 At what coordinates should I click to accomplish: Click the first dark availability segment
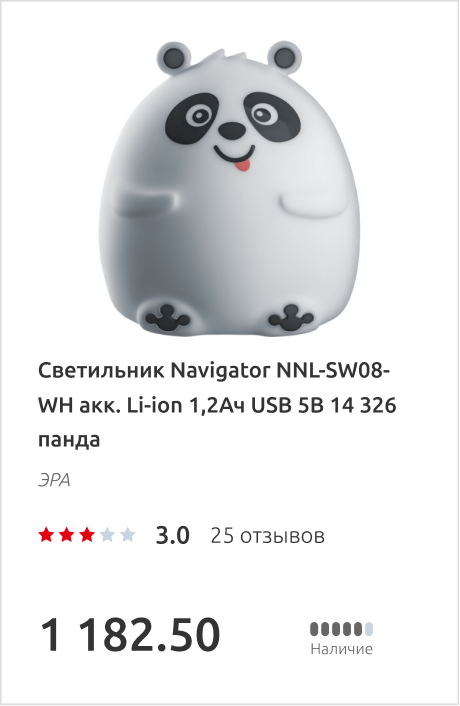(314, 629)
